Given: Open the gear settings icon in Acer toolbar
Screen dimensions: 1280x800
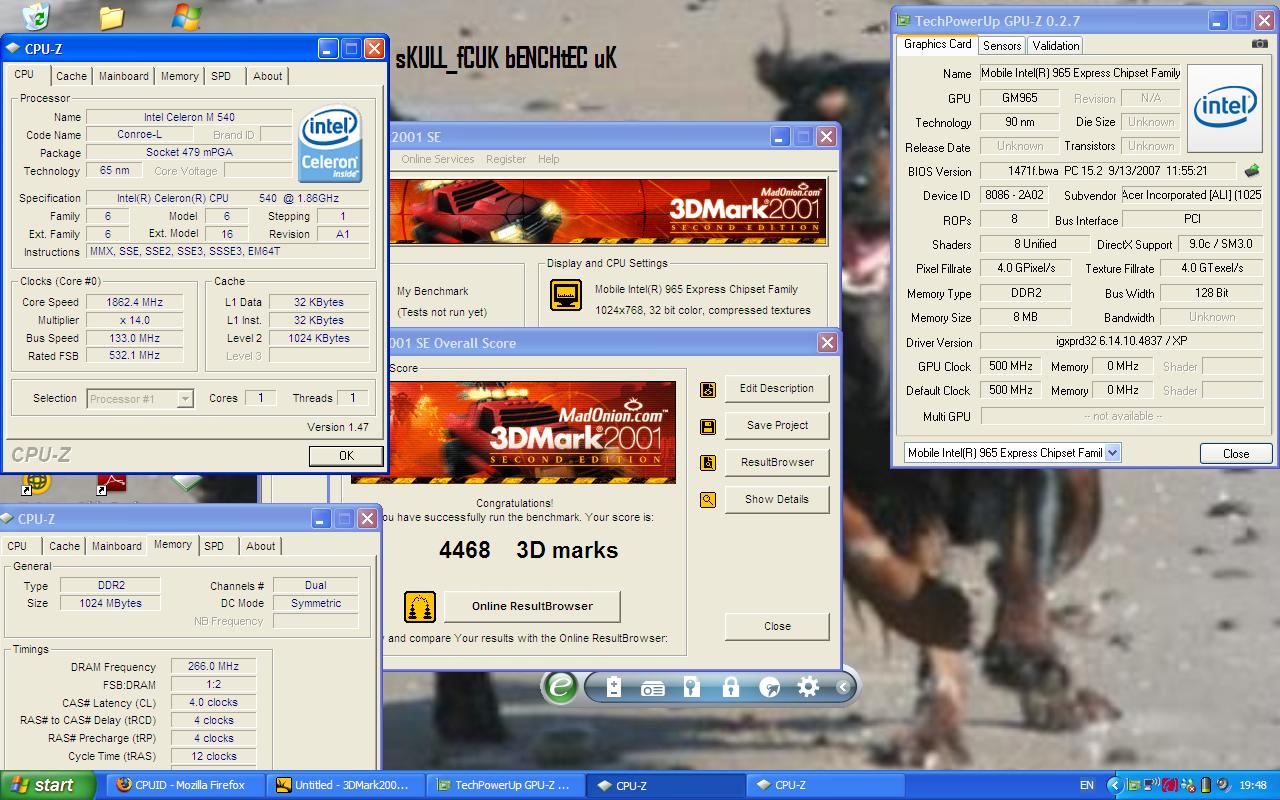Looking at the screenshot, I should click(809, 687).
